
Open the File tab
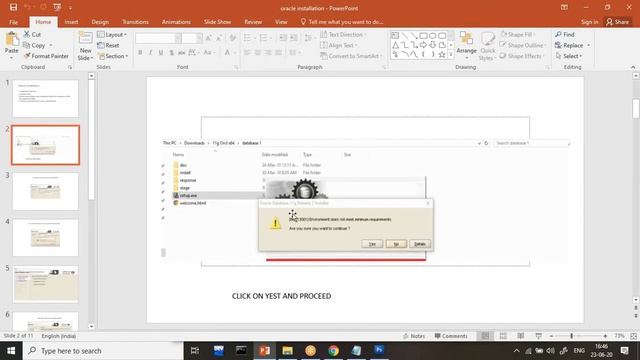pos(13,22)
